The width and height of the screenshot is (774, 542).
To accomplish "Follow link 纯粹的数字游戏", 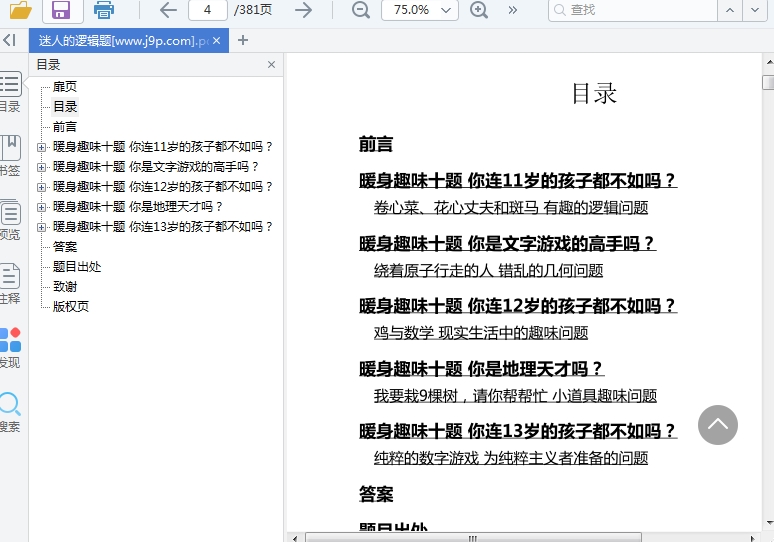I will coord(511,459).
